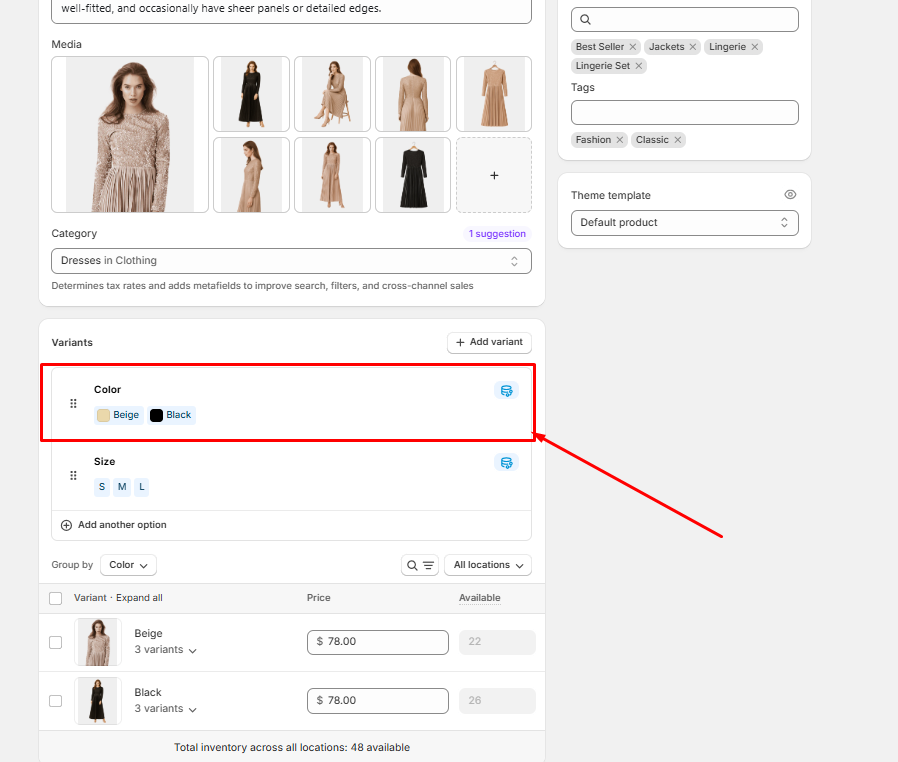This screenshot has width=898, height=762.
Task: Click the Size option metafield icon
Action: click(506, 462)
